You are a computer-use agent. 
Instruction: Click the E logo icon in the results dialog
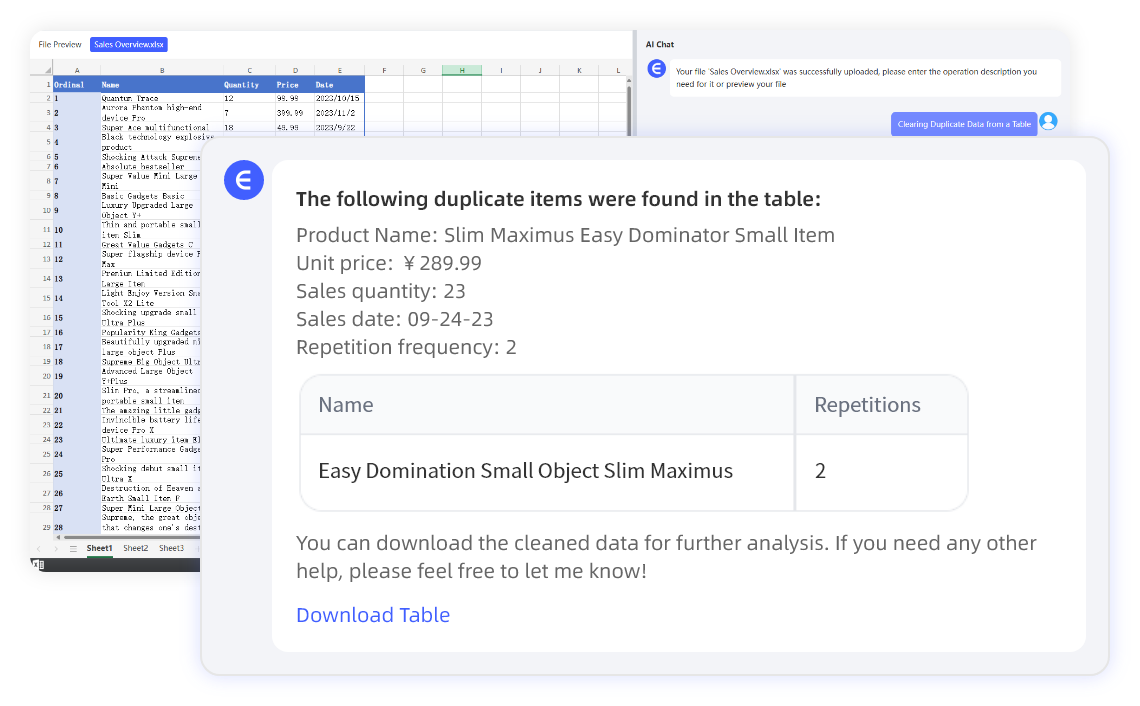point(244,180)
